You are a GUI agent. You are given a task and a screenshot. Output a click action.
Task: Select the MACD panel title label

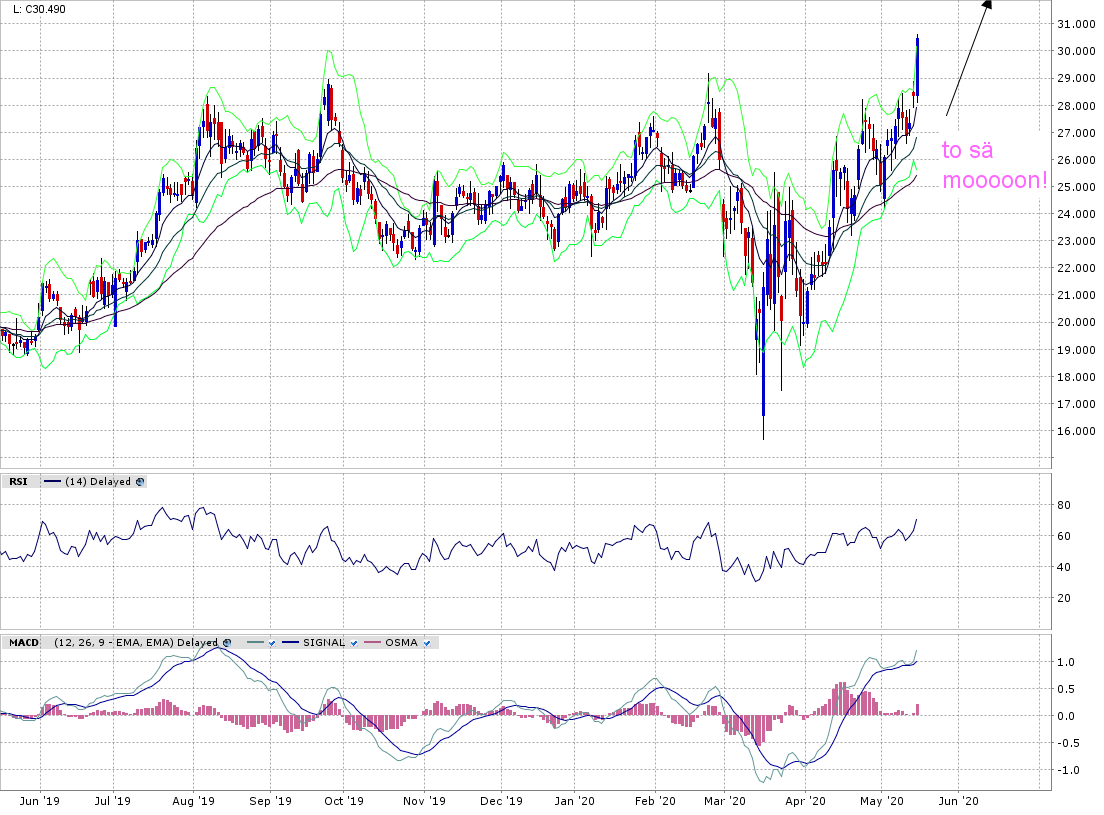pos(23,642)
